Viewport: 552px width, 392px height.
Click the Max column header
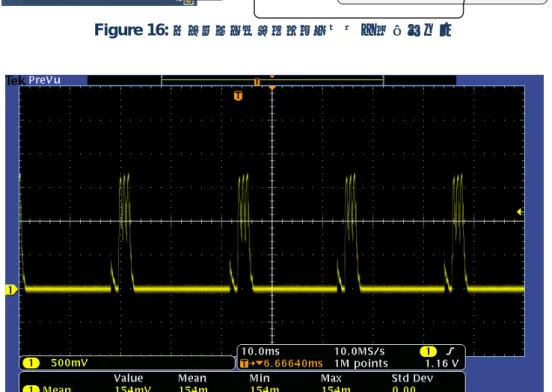pos(331,378)
